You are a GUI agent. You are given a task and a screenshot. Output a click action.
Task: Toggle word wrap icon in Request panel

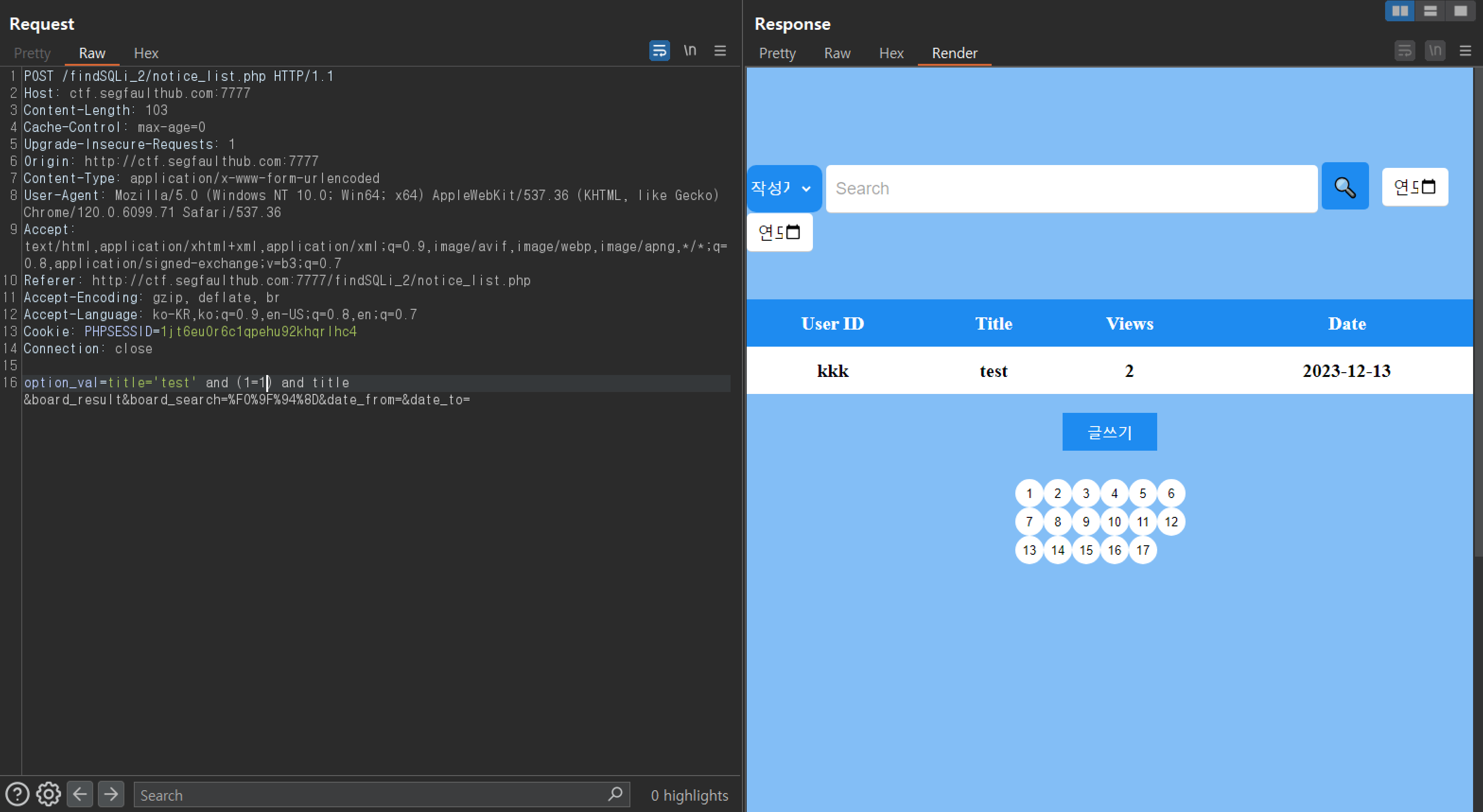[x=659, y=51]
